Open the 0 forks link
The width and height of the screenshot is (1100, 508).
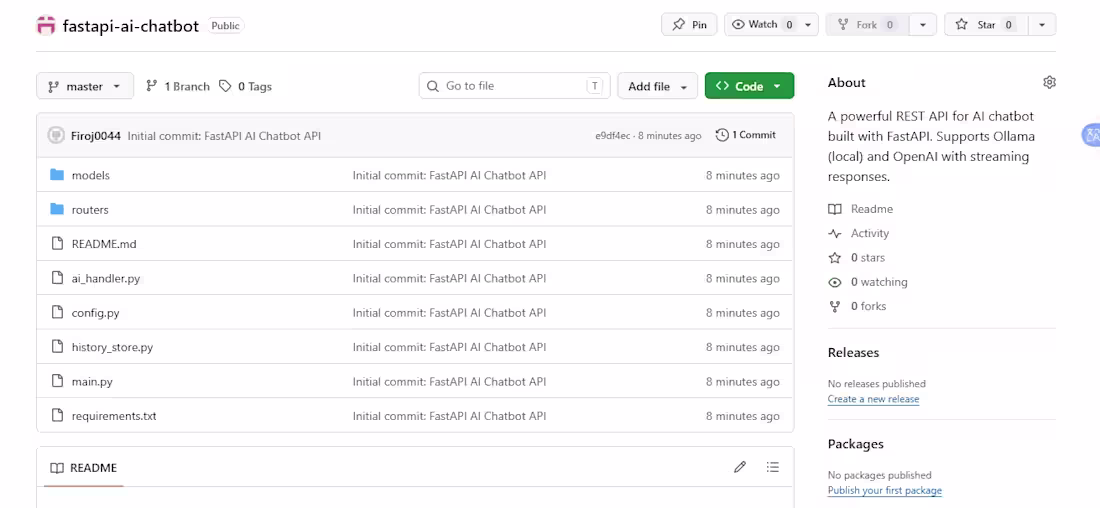[868, 306]
